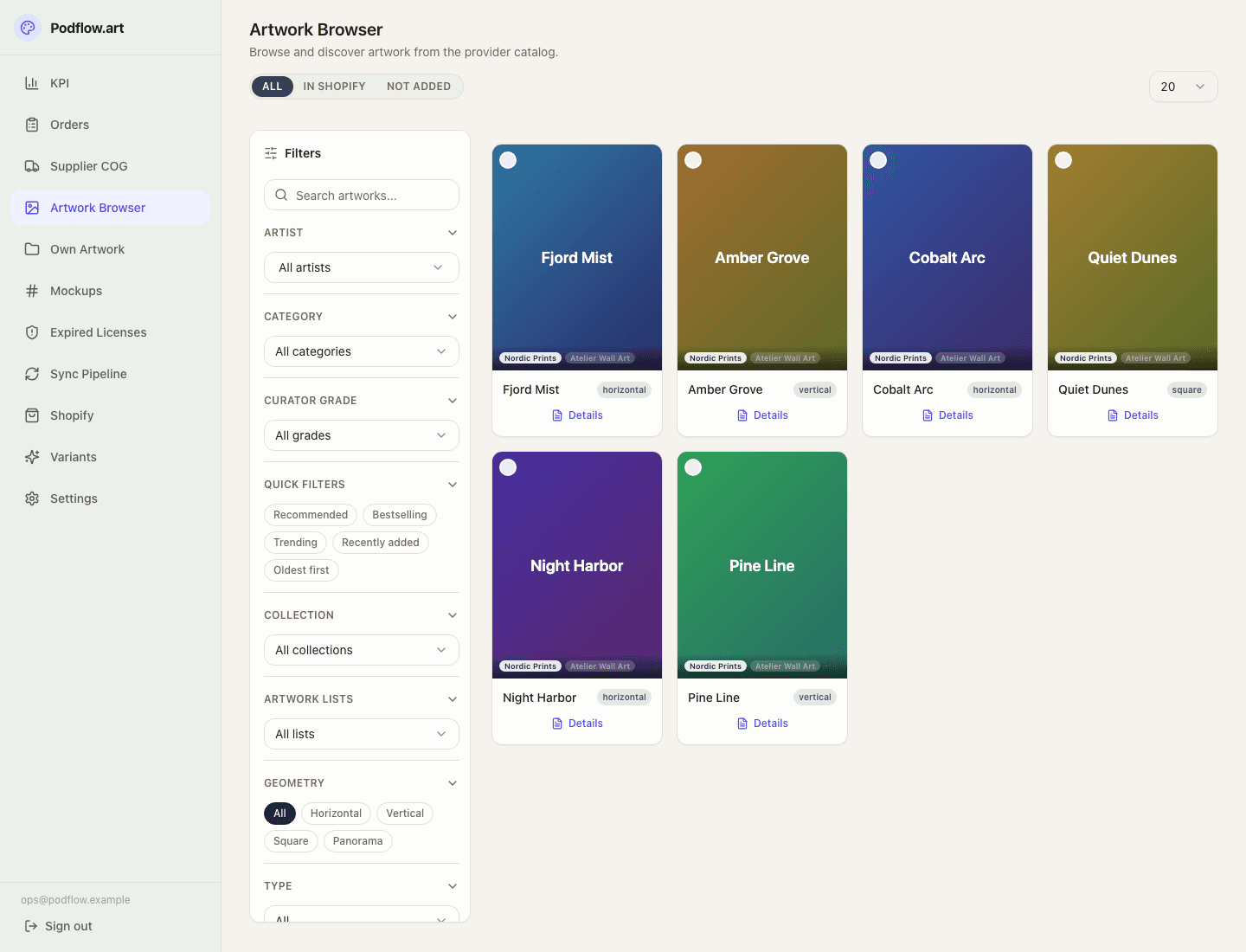The image size is (1246, 952).
Task: Select the All tab
Action: [273, 87]
